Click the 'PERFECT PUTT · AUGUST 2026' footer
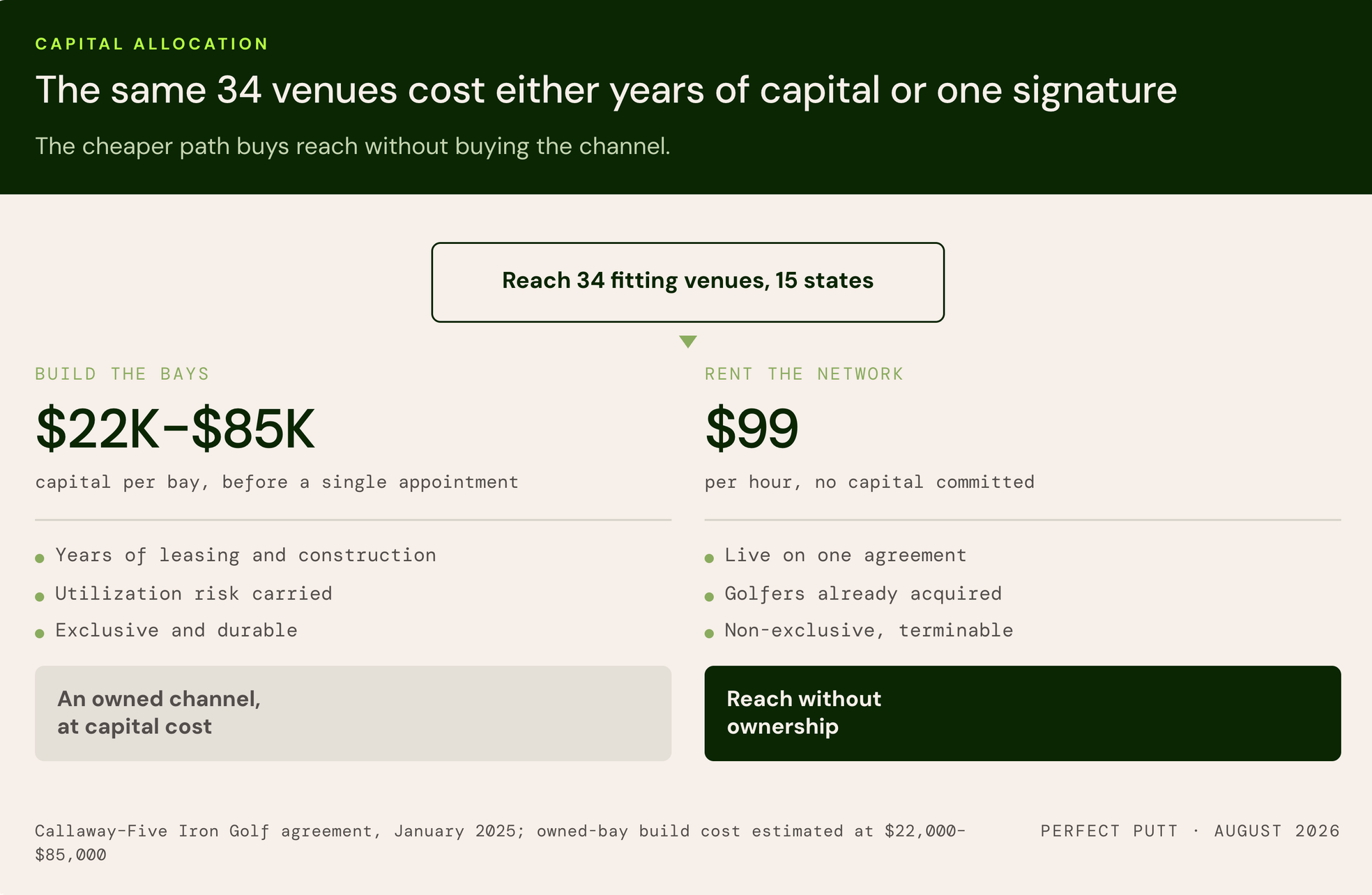Screen dimensions: 1372x895 point(1190,831)
